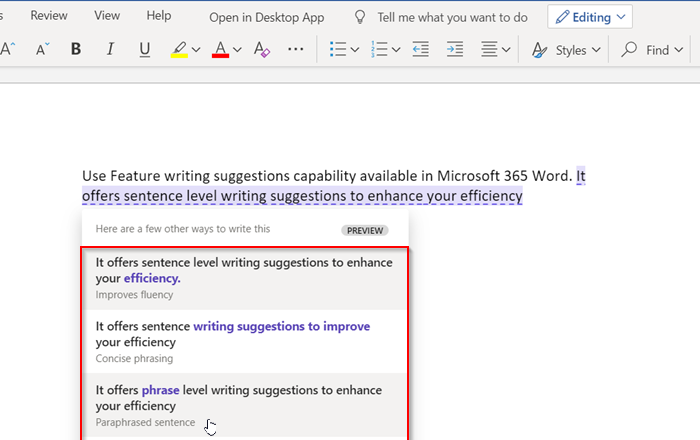Apply the red font color
Screen dimensions: 700x440
[221, 50]
